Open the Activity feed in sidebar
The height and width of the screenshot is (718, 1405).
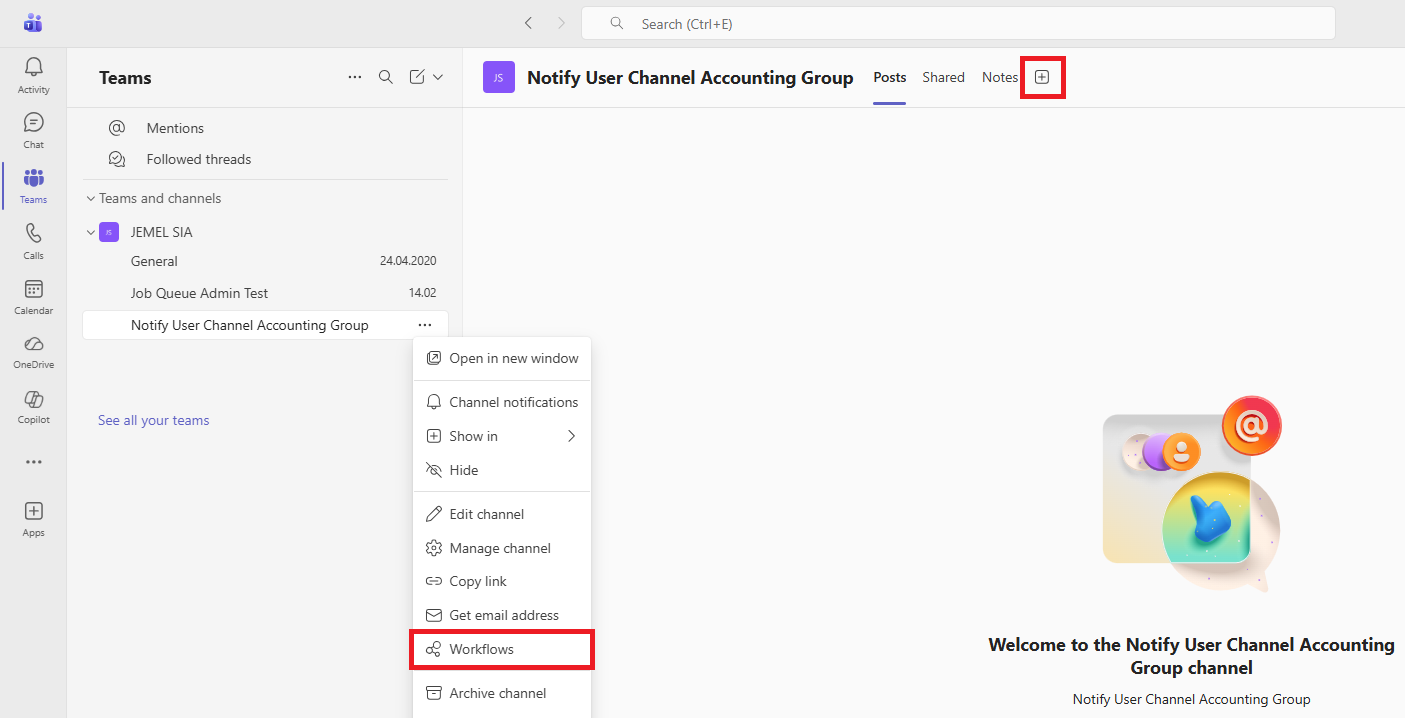point(33,75)
